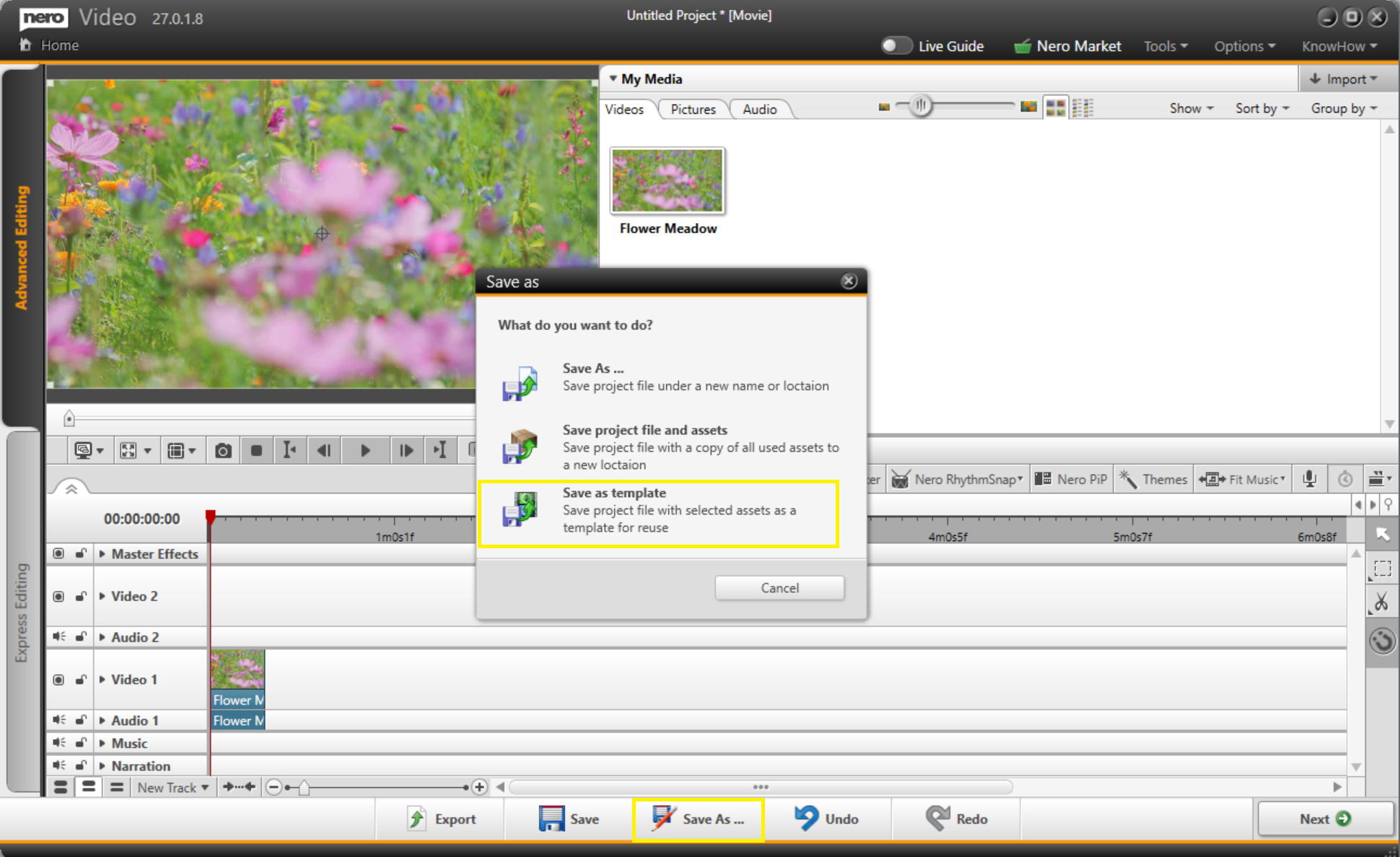Select the scissors cut tool
Viewport: 1400px width, 857px height.
pos(1381,602)
